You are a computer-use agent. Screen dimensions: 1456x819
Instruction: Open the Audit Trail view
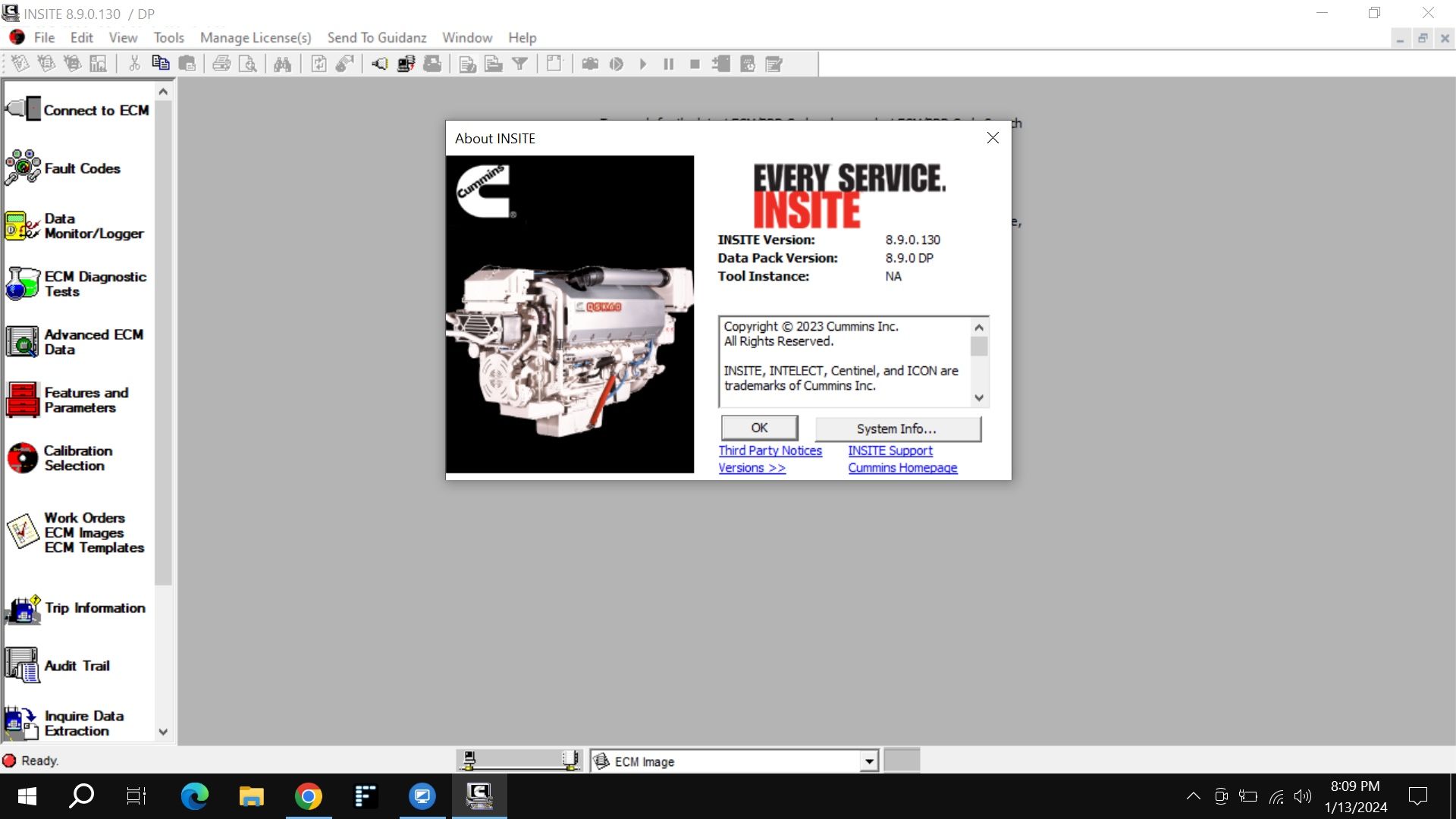[x=58, y=666]
